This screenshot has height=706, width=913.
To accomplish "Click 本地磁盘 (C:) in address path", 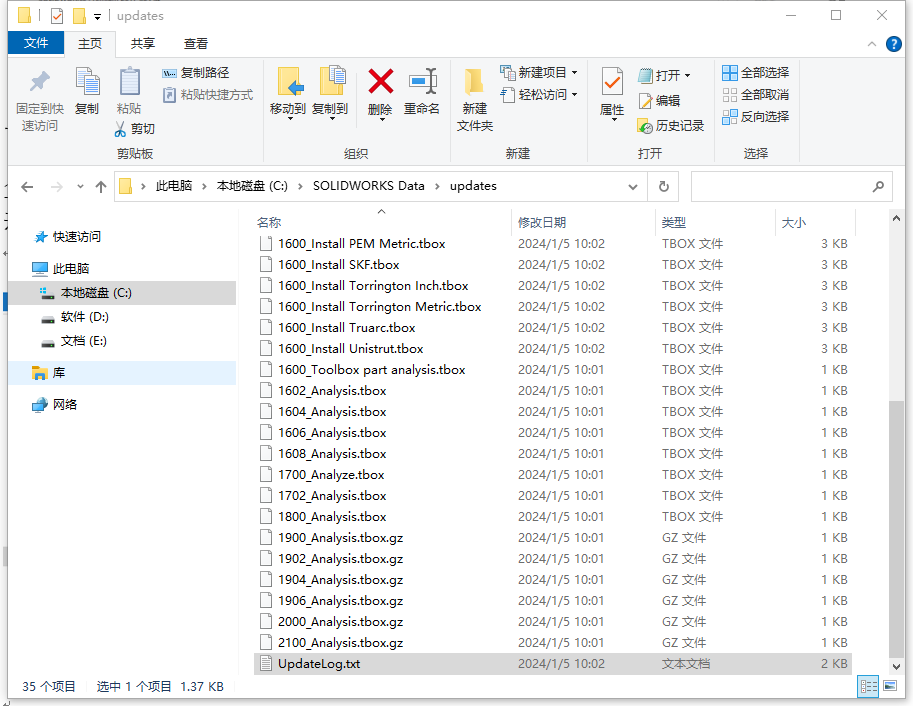I will point(252,186).
